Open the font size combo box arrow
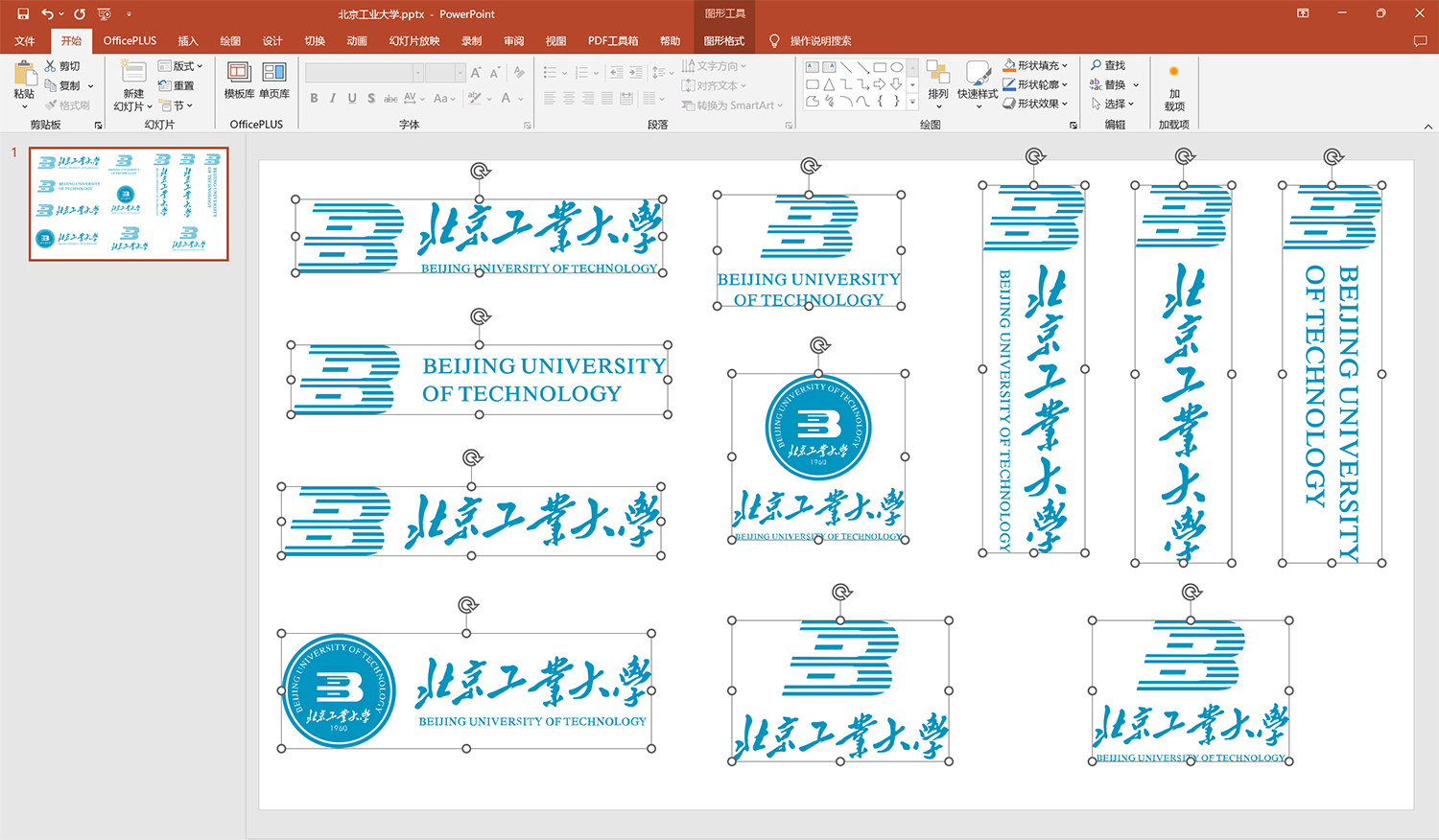This screenshot has height=840, width=1439. (460, 73)
